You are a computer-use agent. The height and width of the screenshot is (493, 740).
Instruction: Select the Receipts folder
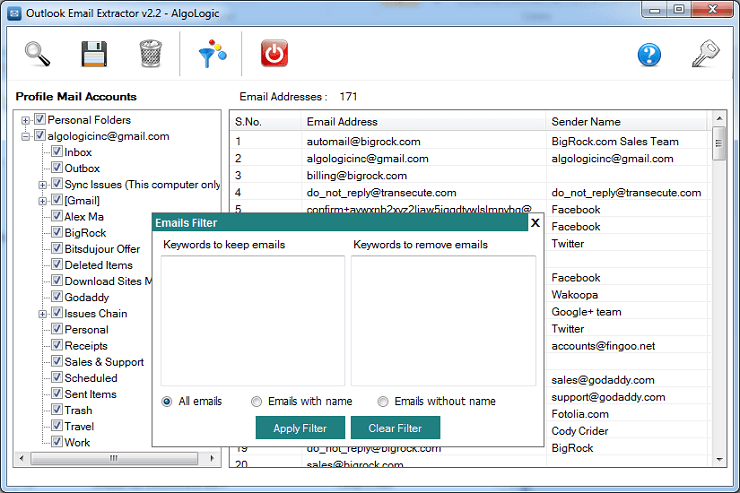[86, 346]
